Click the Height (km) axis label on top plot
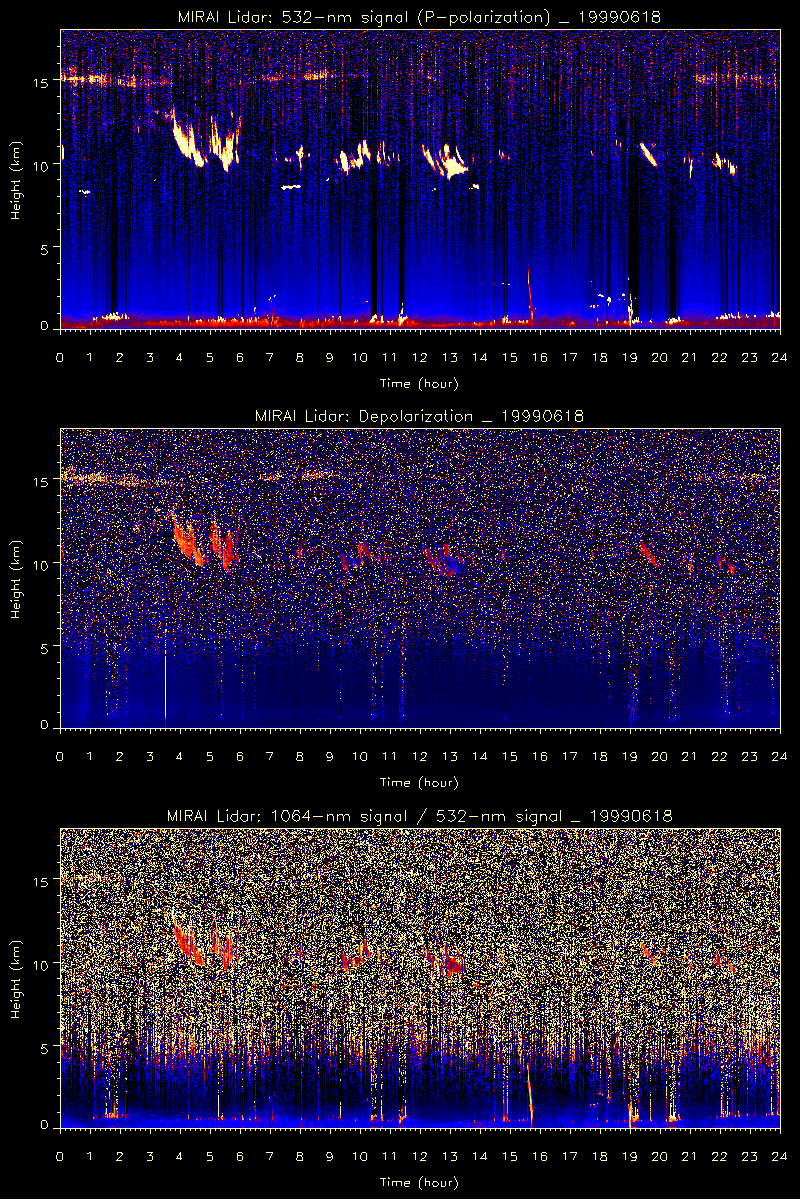Viewport: 800px width, 1200px height. [16, 179]
